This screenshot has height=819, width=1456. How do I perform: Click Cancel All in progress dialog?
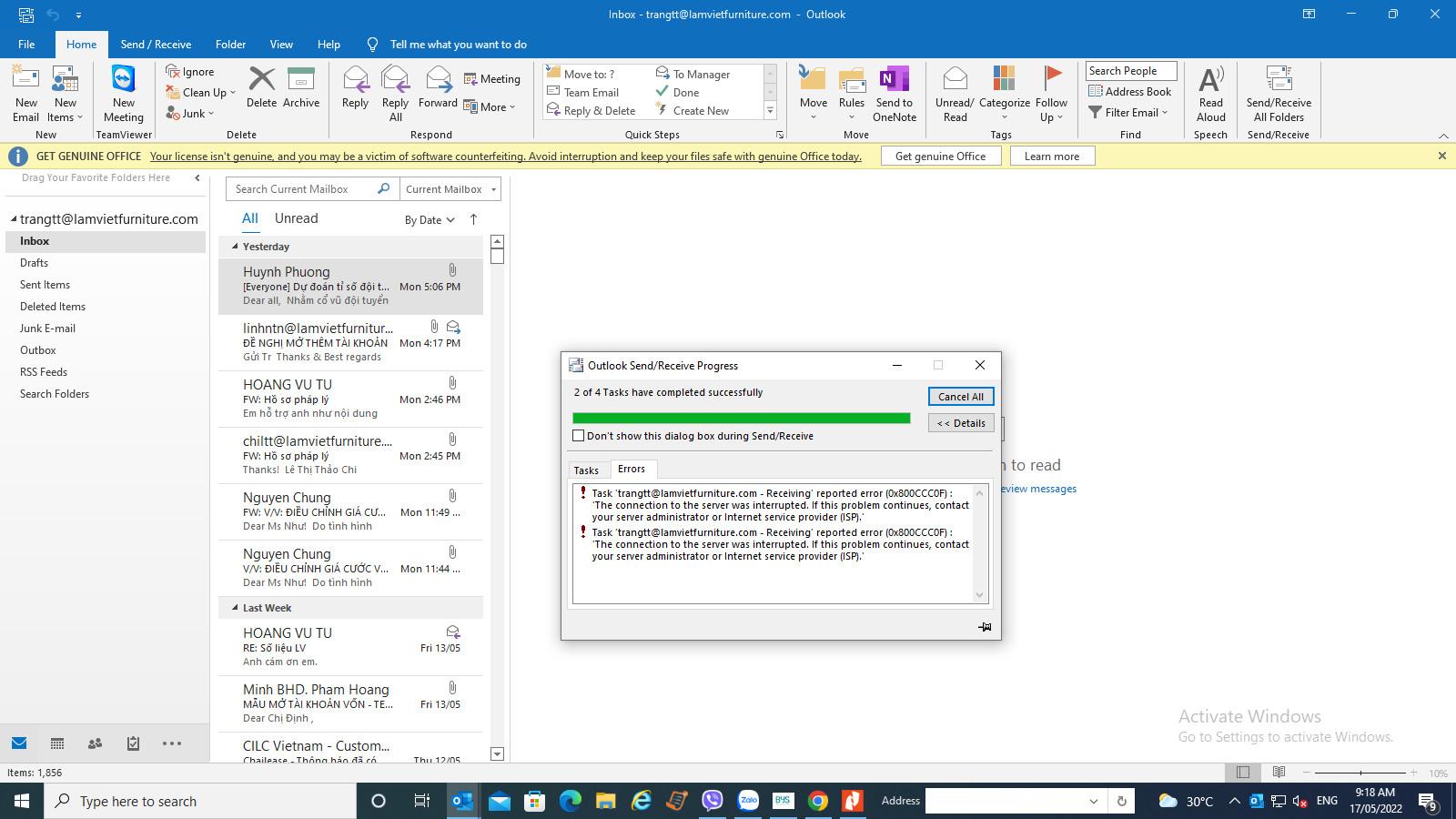pos(961,397)
